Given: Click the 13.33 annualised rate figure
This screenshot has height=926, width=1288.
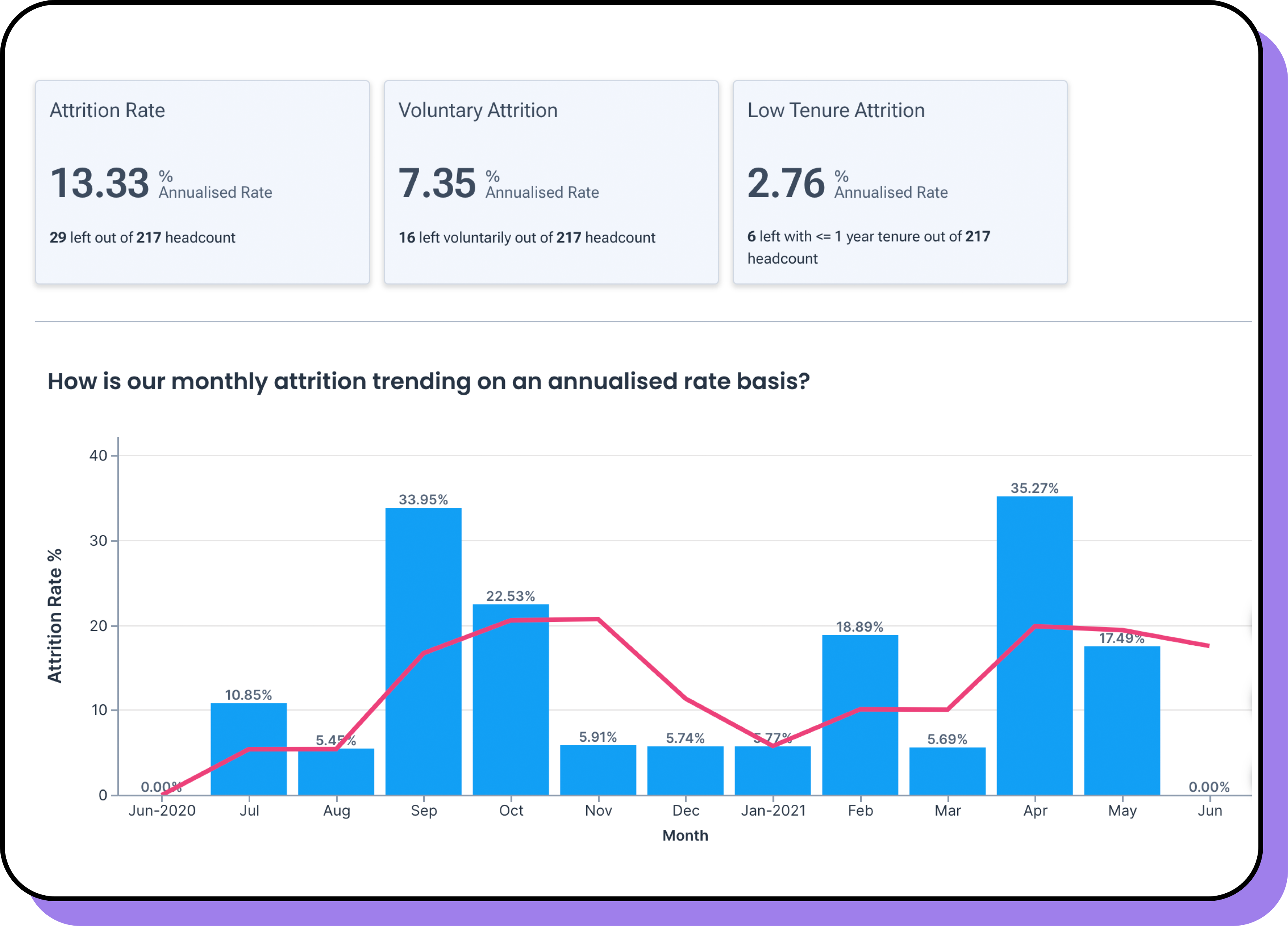Looking at the screenshot, I should [100, 183].
